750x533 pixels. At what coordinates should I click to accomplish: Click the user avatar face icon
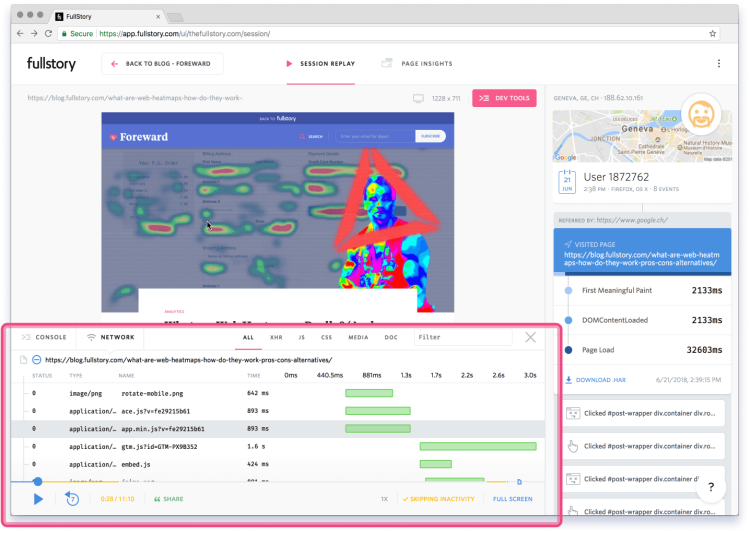[701, 114]
